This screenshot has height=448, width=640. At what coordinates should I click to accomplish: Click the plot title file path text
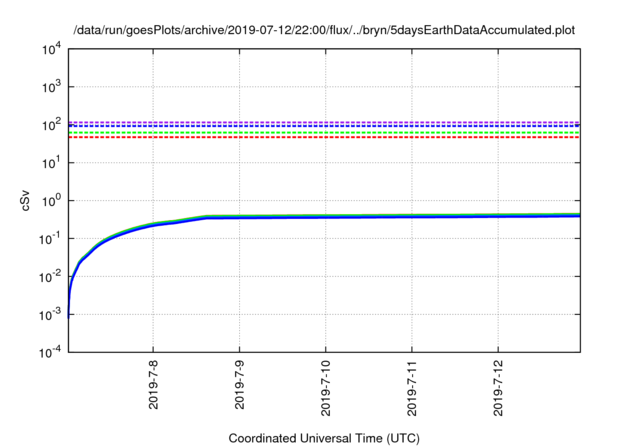coord(324,30)
